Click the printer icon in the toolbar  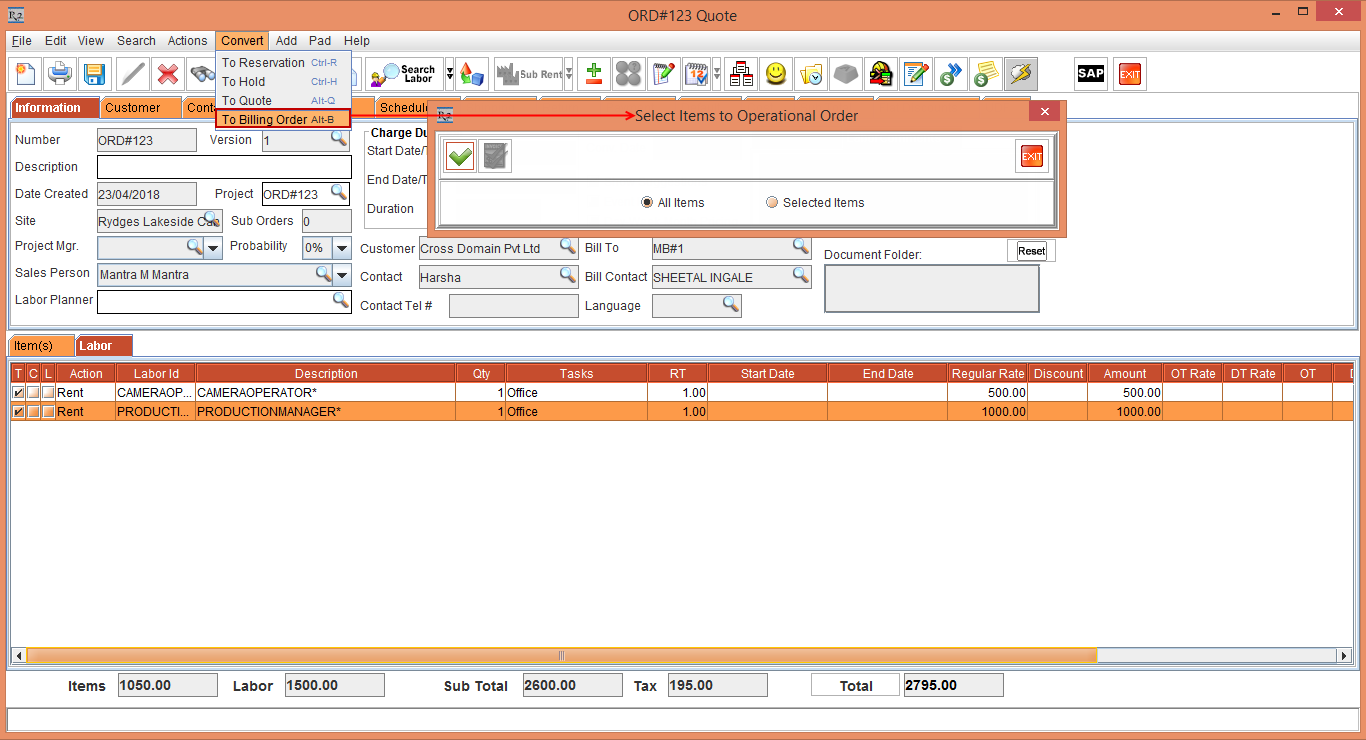tap(60, 73)
